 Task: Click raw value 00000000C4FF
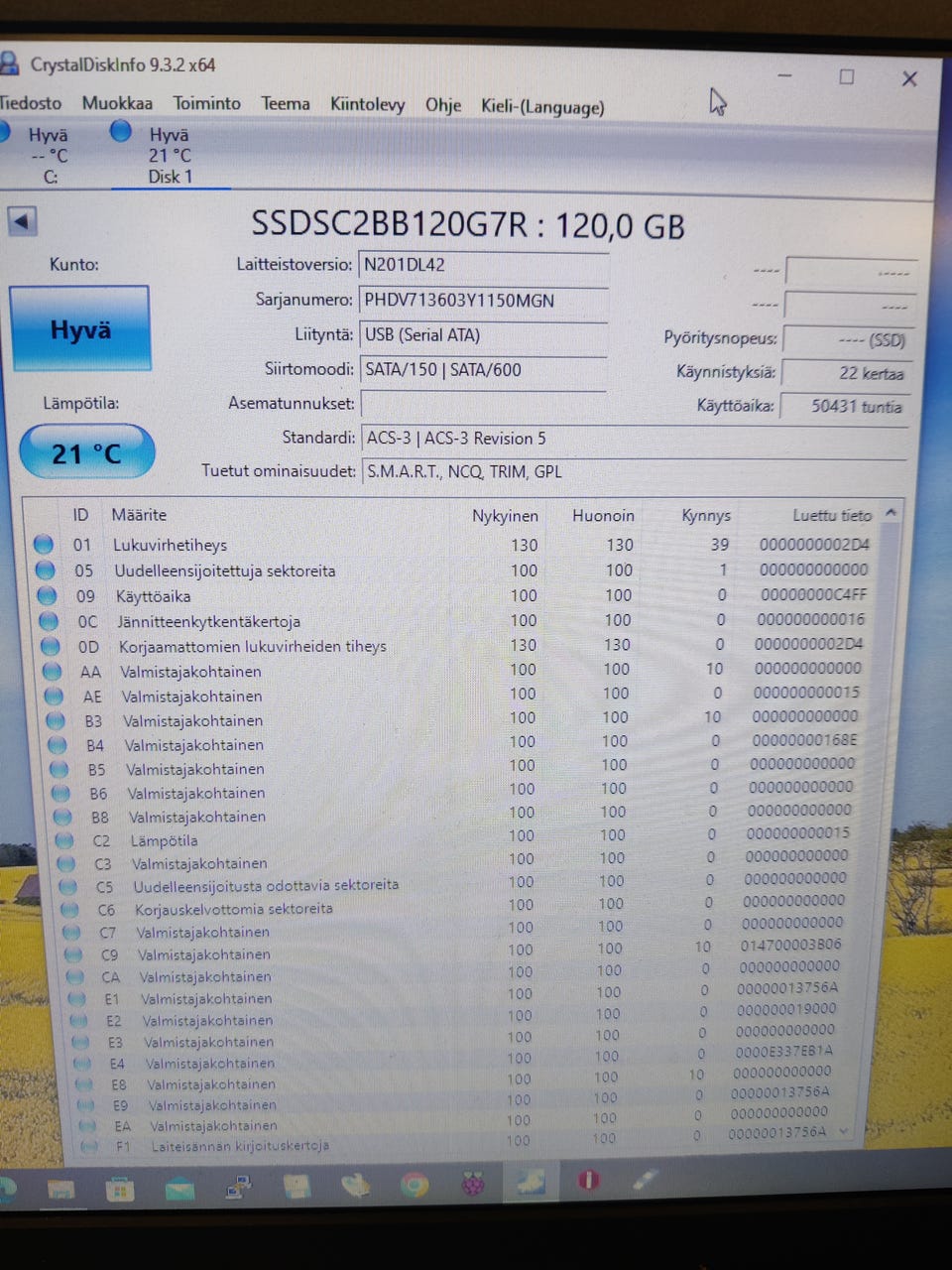pos(813,594)
